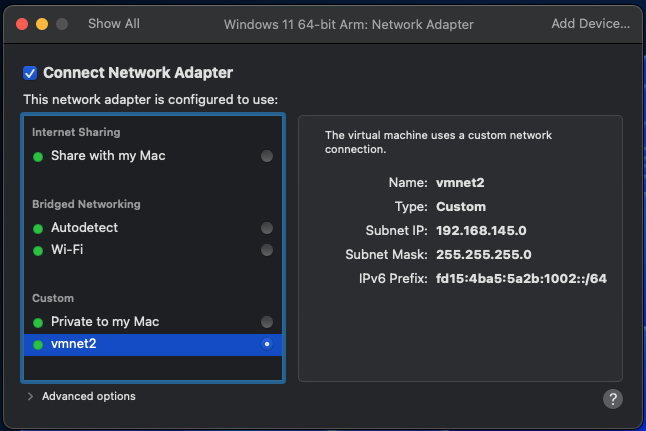Click green status dot next to vmnet2

coord(38,344)
